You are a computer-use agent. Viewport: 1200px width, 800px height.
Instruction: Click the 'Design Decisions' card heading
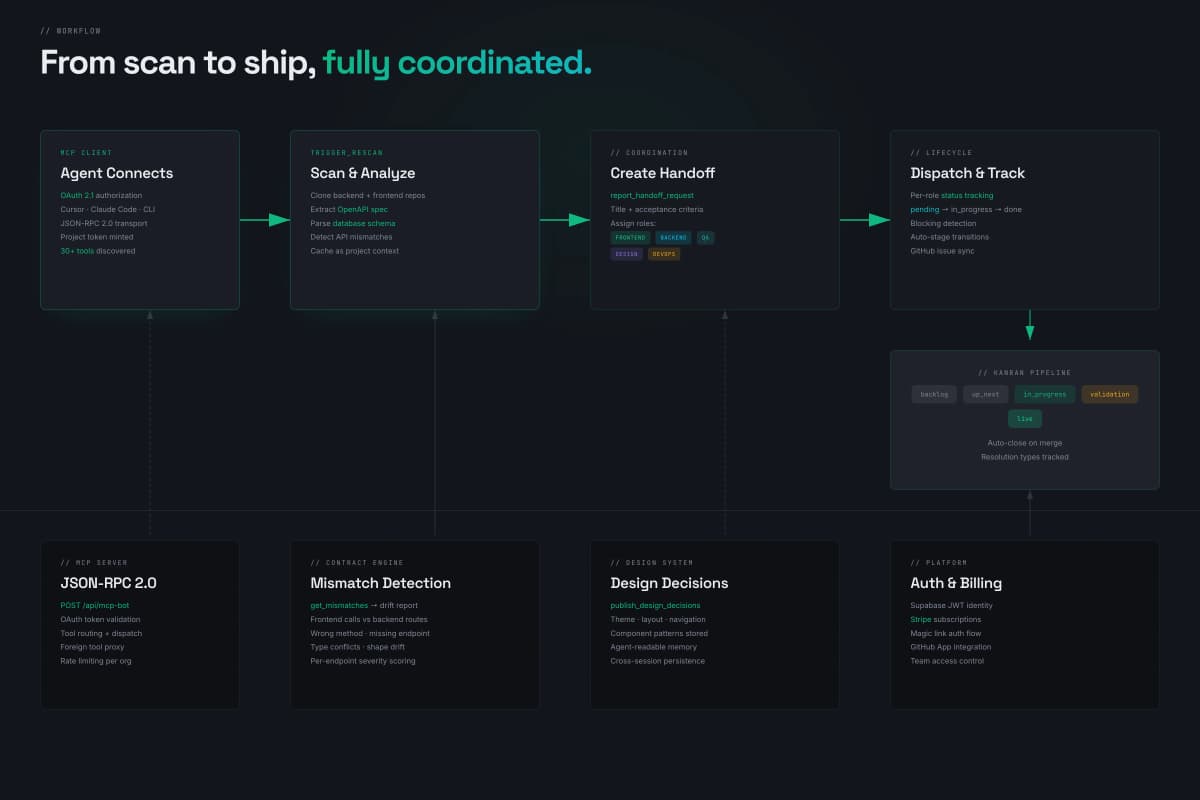click(x=670, y=583)
